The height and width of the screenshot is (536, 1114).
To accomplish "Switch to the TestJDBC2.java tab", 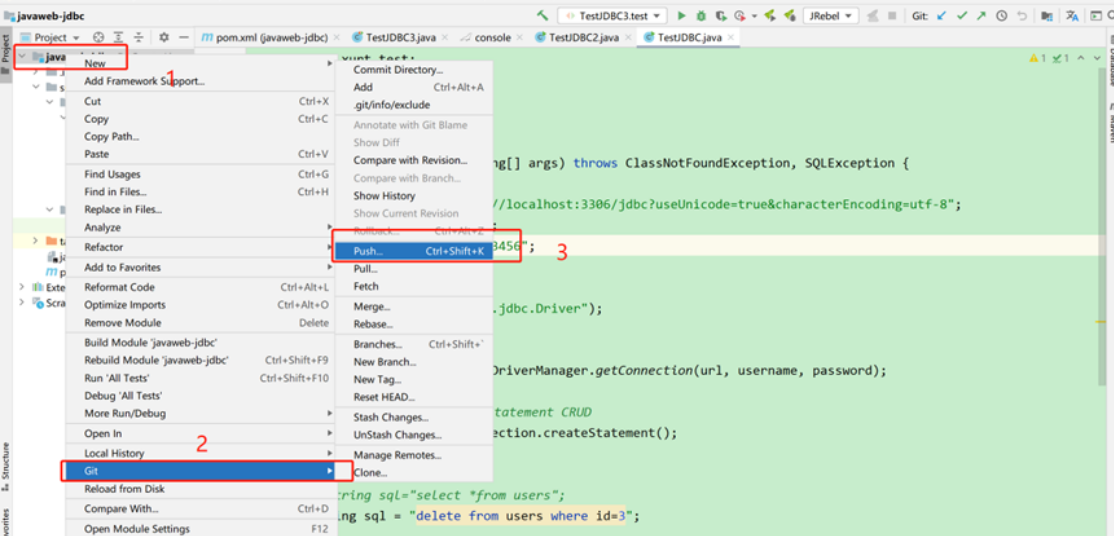I will coord(584,37).
